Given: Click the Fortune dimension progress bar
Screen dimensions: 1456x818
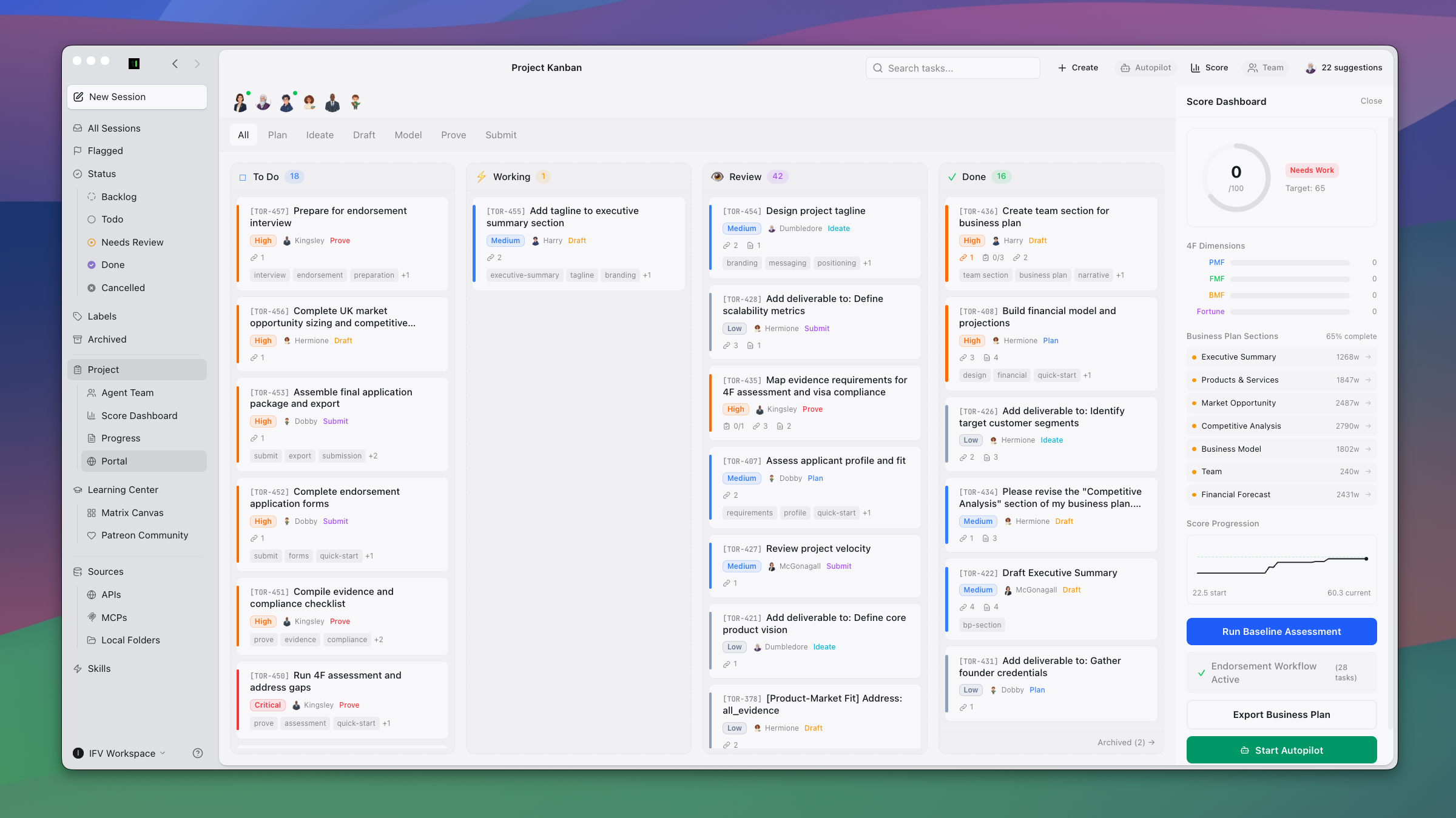Looking at the screenshot, I should click(x=1290, y=312).
